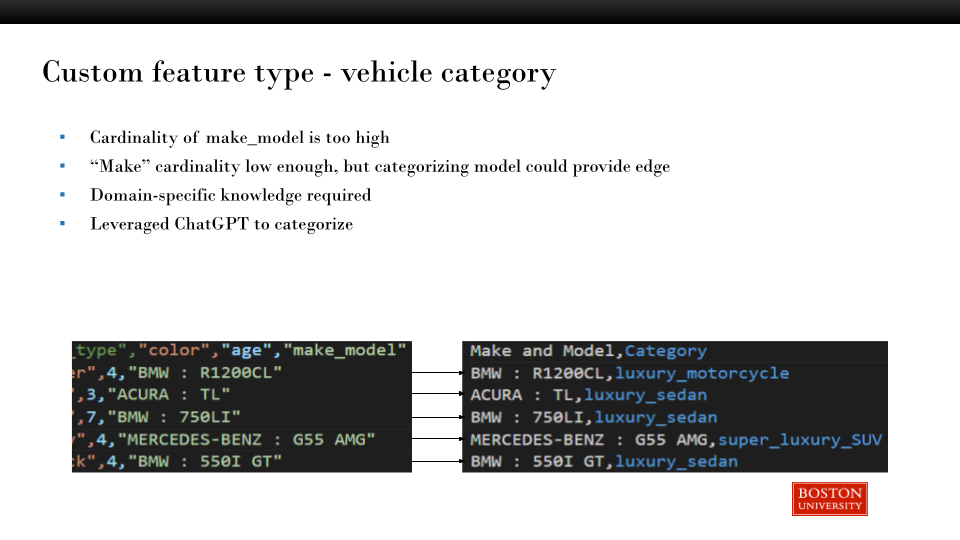
Task: Click the 'Category' header in right table
Action: click(x=666, y=351)
